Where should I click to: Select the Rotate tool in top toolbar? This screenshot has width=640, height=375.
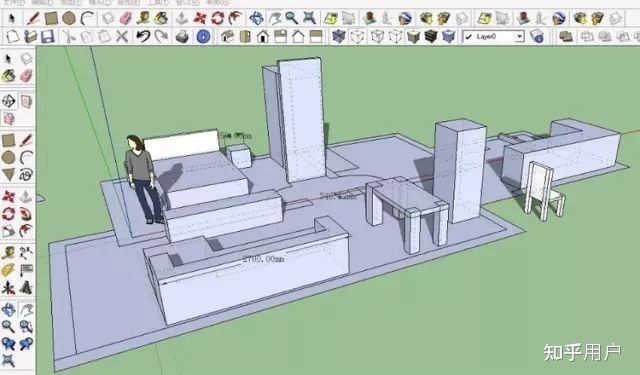tap(218, 18)
